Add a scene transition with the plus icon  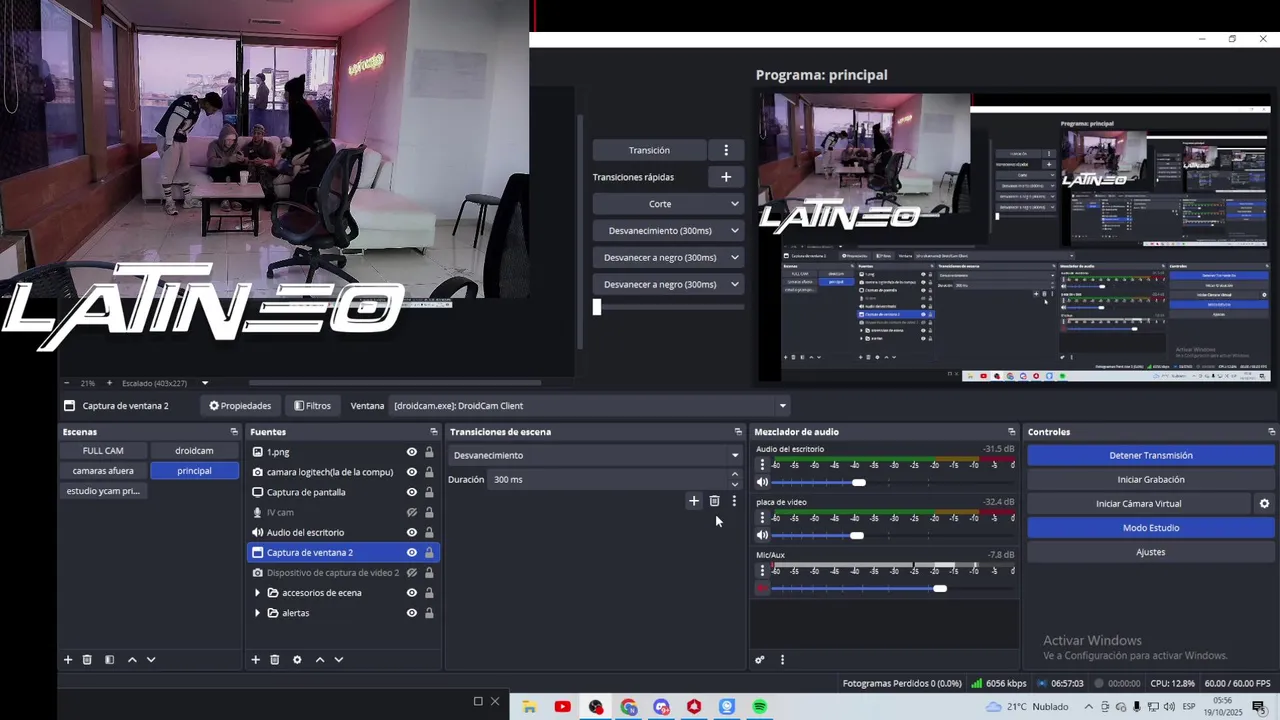(x=694, y=501)
